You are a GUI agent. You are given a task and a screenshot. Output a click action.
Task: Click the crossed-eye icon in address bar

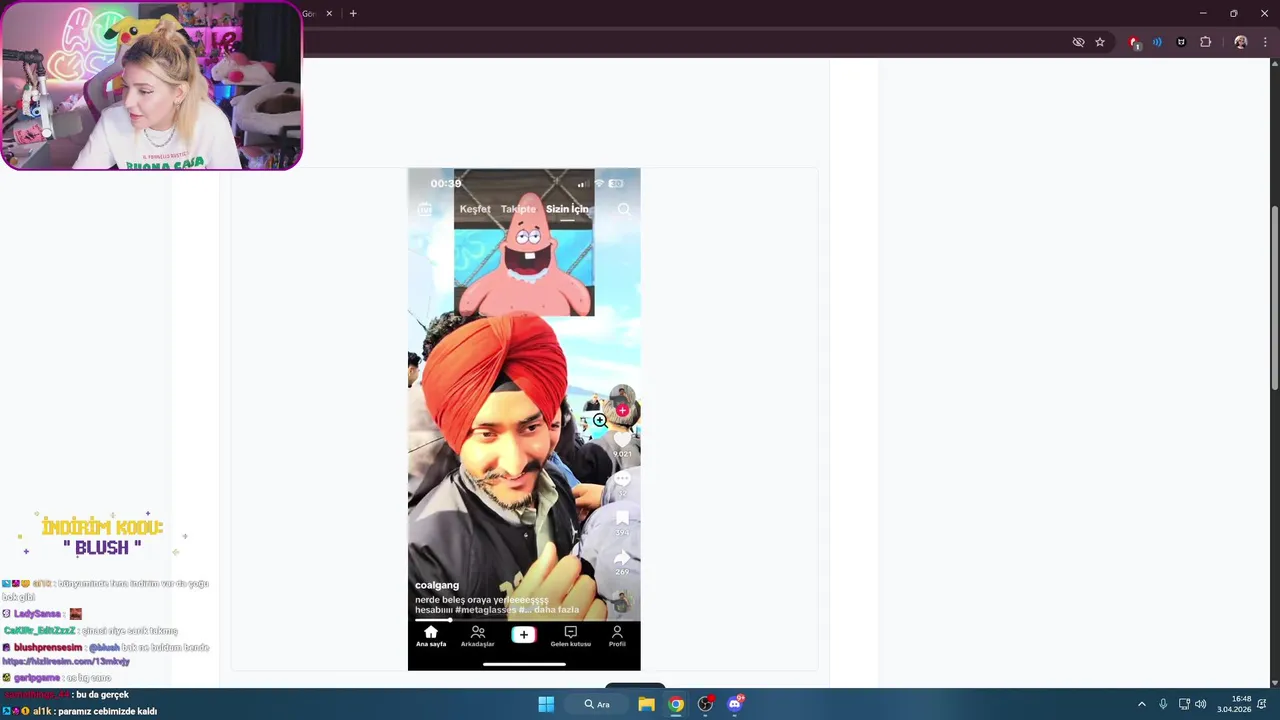point(1078,42)
